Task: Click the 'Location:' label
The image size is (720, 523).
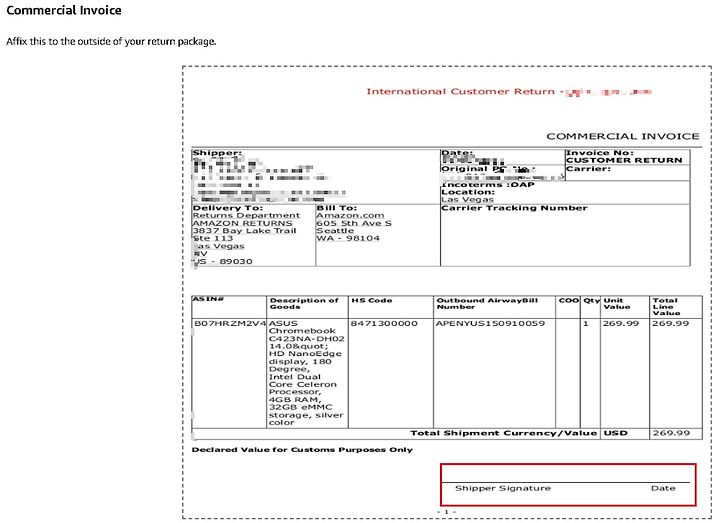Action: [468, 192]
